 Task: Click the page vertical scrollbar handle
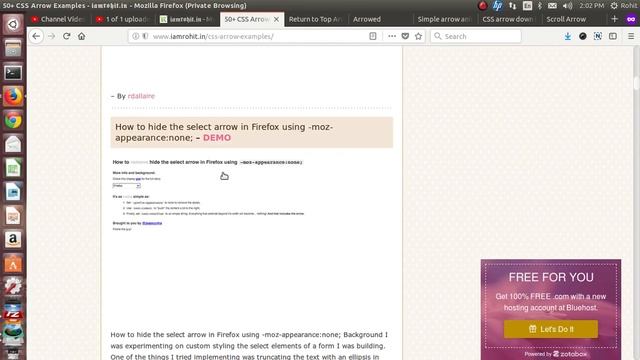click(636, 82)
